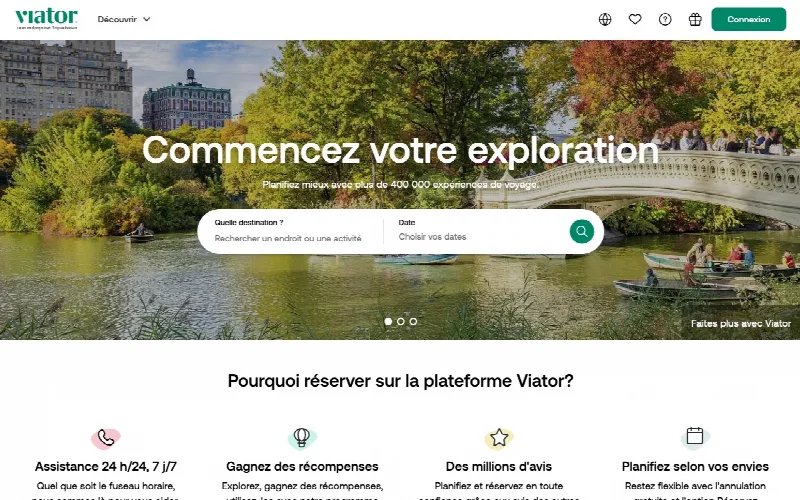
Task: Click the Commencez votre exploration headline
Action: [401, 151]
